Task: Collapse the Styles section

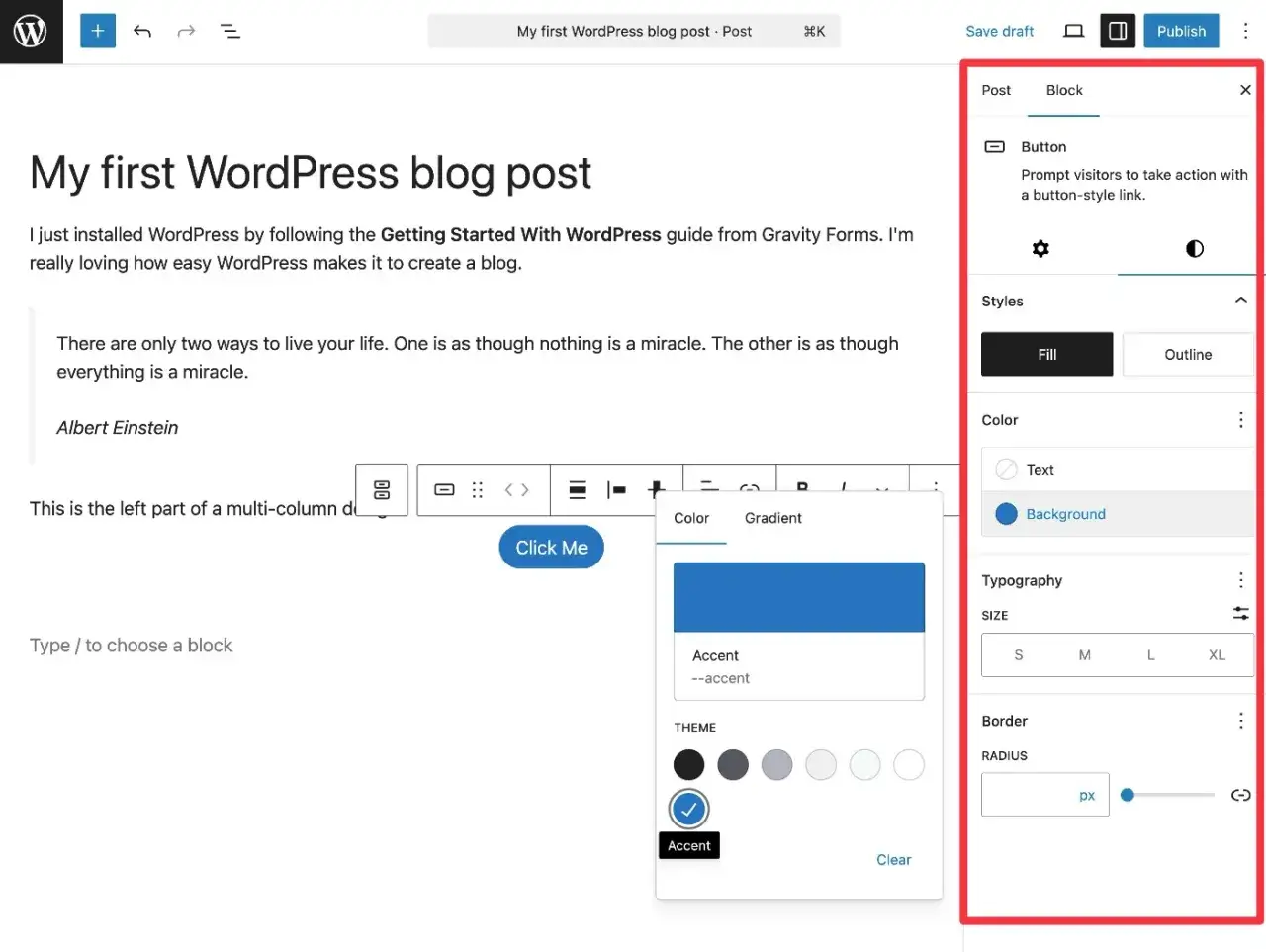Action: click(1240, 301)
